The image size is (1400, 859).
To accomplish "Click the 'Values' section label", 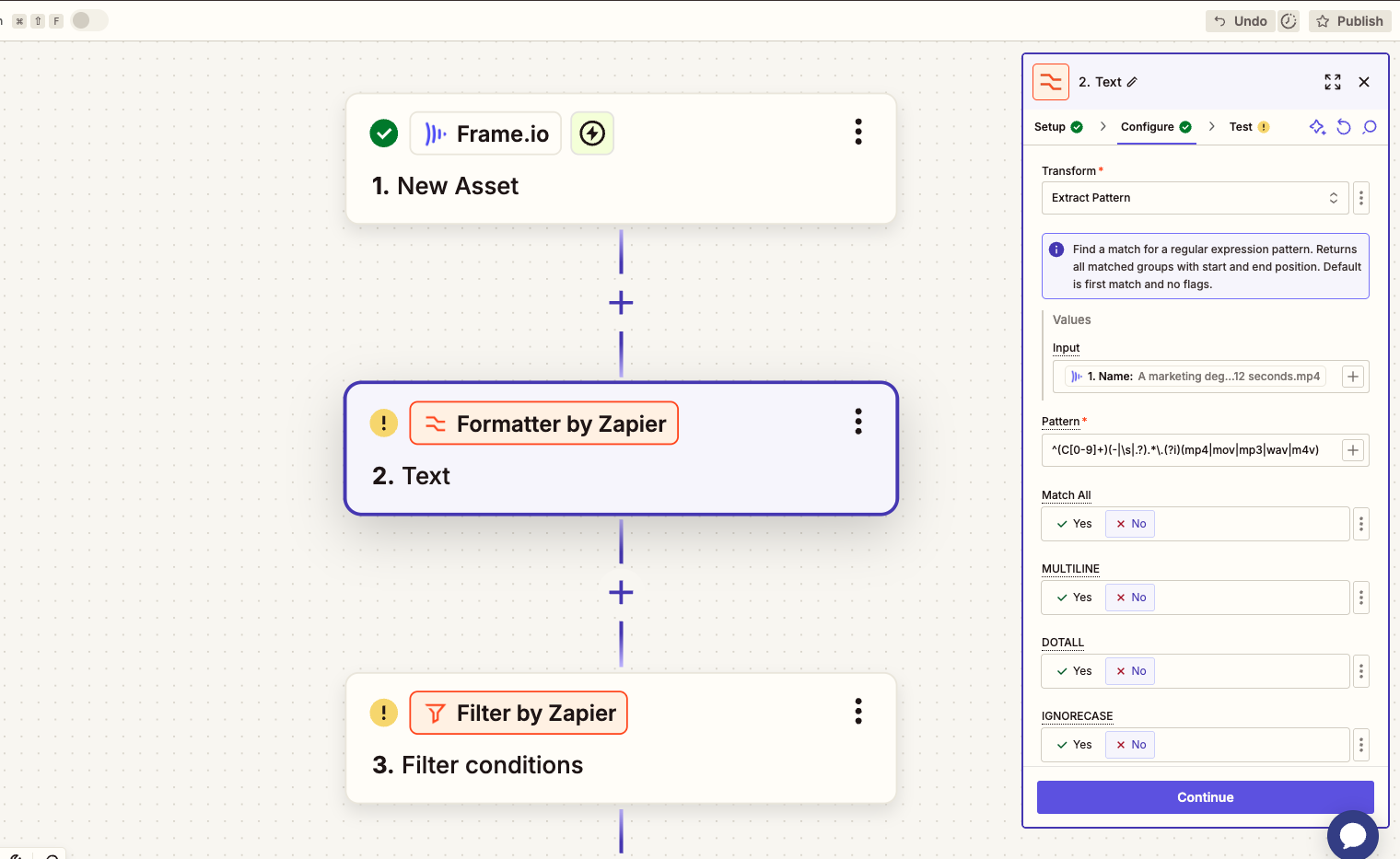I will (1072, 319).
